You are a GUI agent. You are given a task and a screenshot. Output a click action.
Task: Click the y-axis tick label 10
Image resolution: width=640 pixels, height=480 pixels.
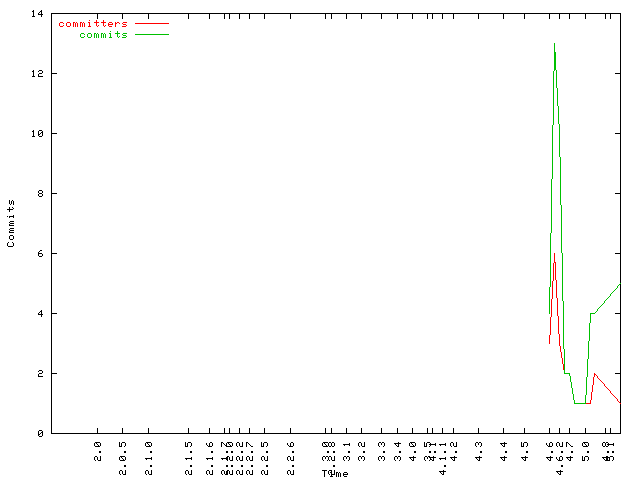click(36, 134)
